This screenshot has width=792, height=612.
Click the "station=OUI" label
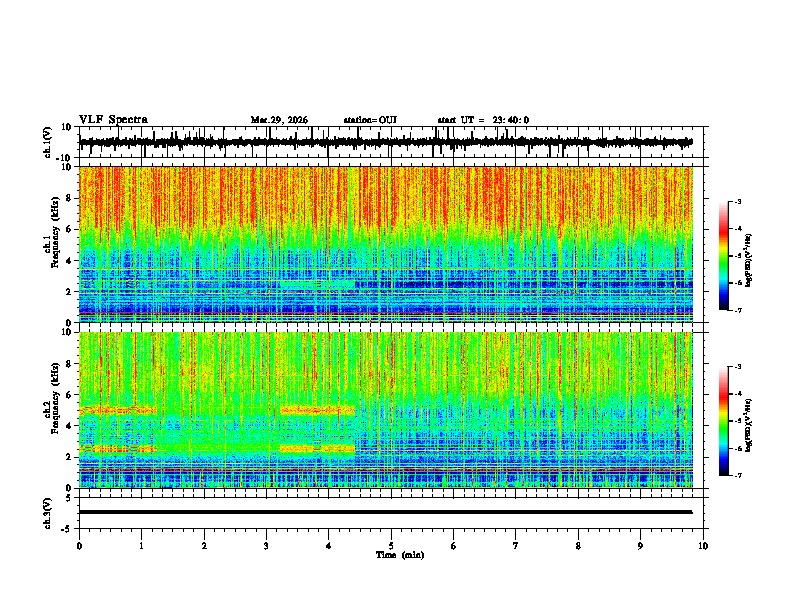(370, 120)
